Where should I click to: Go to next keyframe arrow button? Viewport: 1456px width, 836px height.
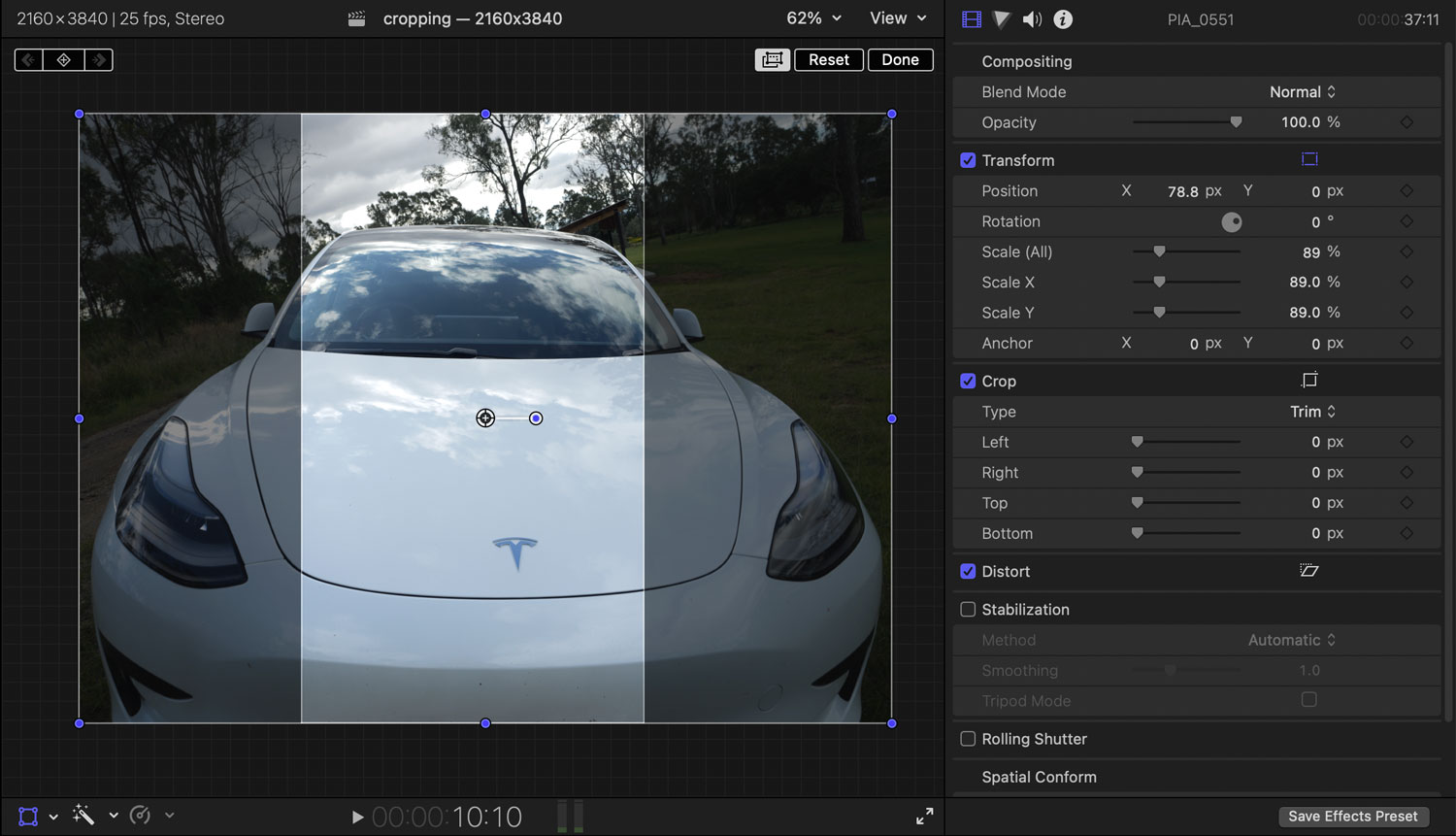pyautogui.click(x=99, y=60)
